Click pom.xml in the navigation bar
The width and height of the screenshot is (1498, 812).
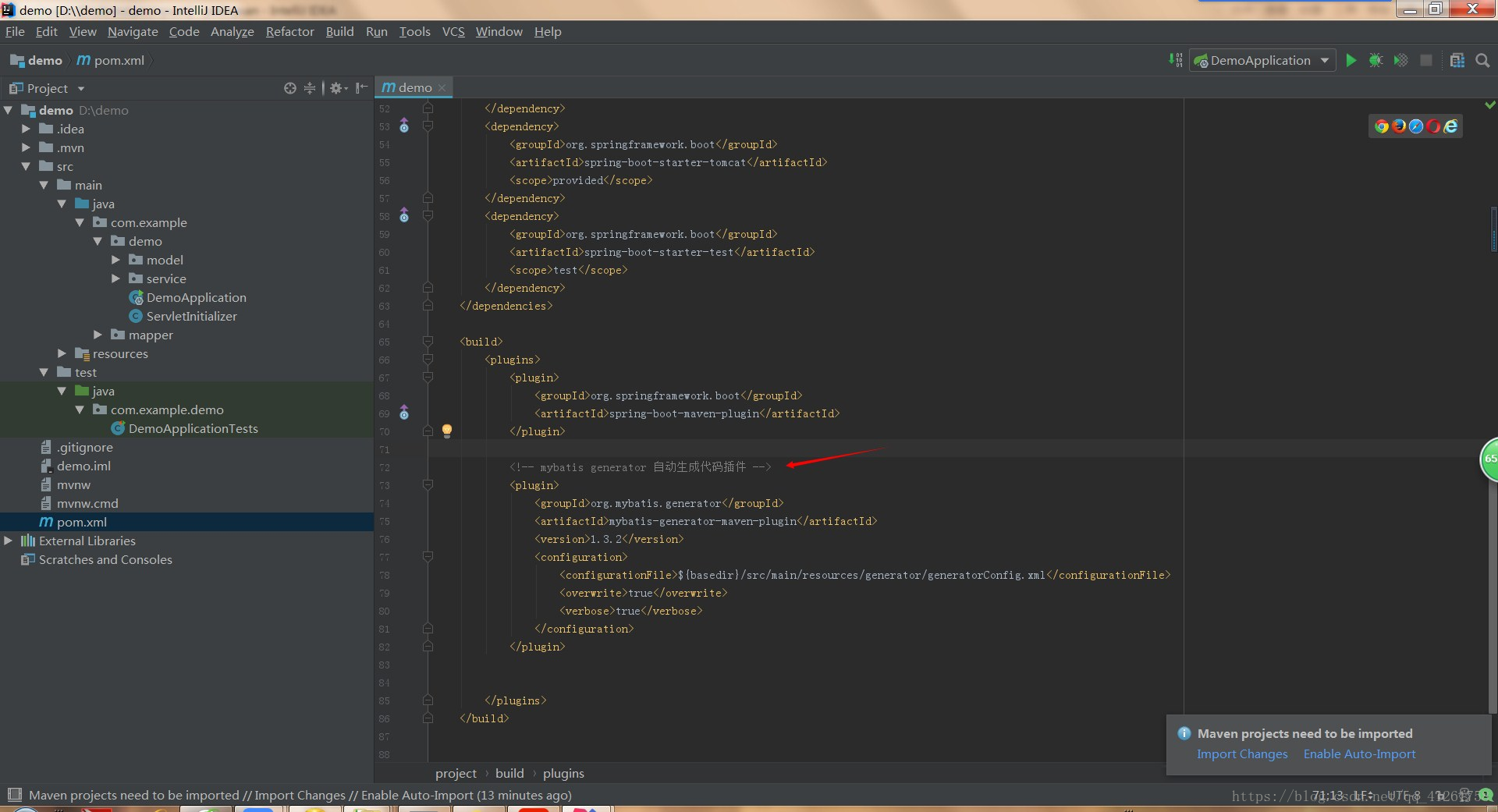[x=110, y=60]
